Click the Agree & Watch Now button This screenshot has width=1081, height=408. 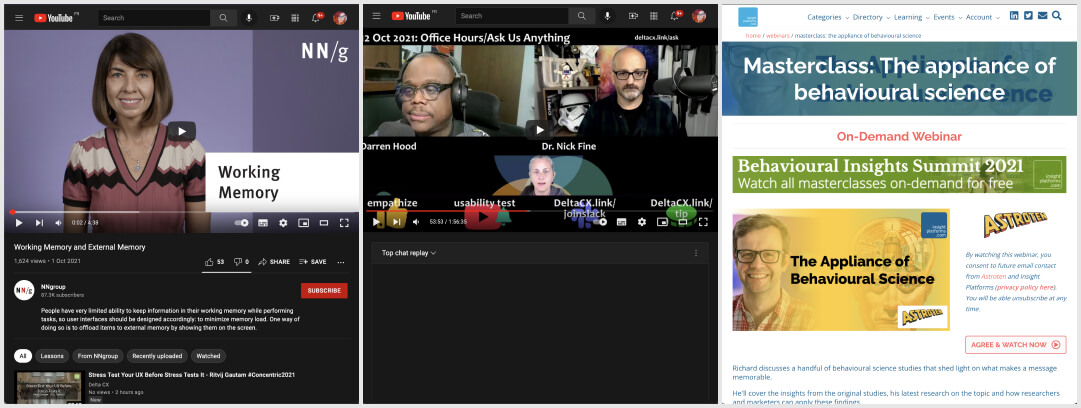(x=1015, y=345)
